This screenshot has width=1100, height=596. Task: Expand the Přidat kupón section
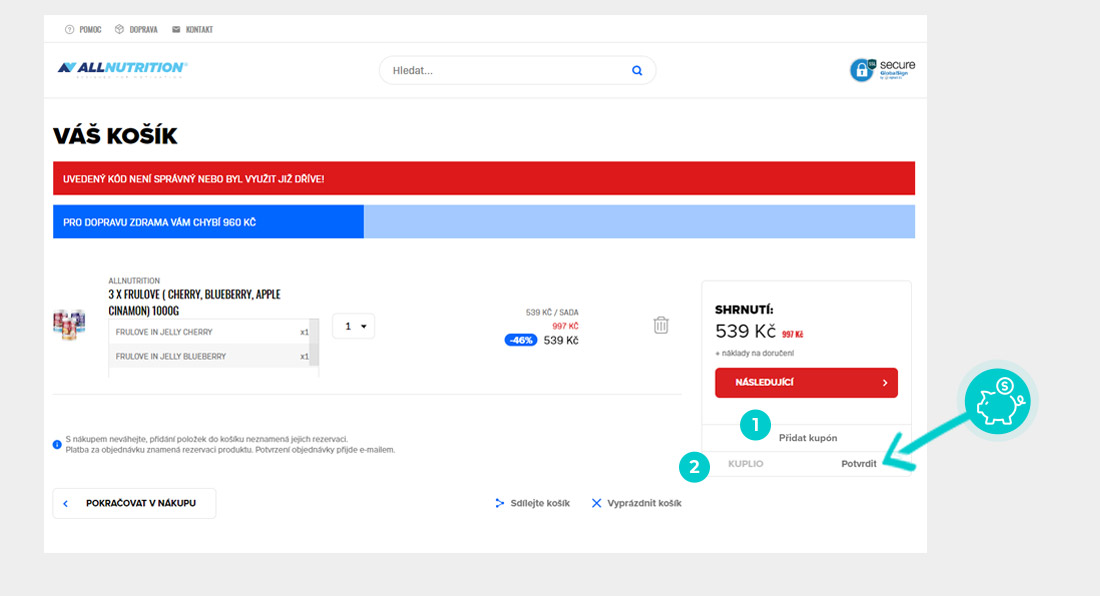tap(807, 438)
